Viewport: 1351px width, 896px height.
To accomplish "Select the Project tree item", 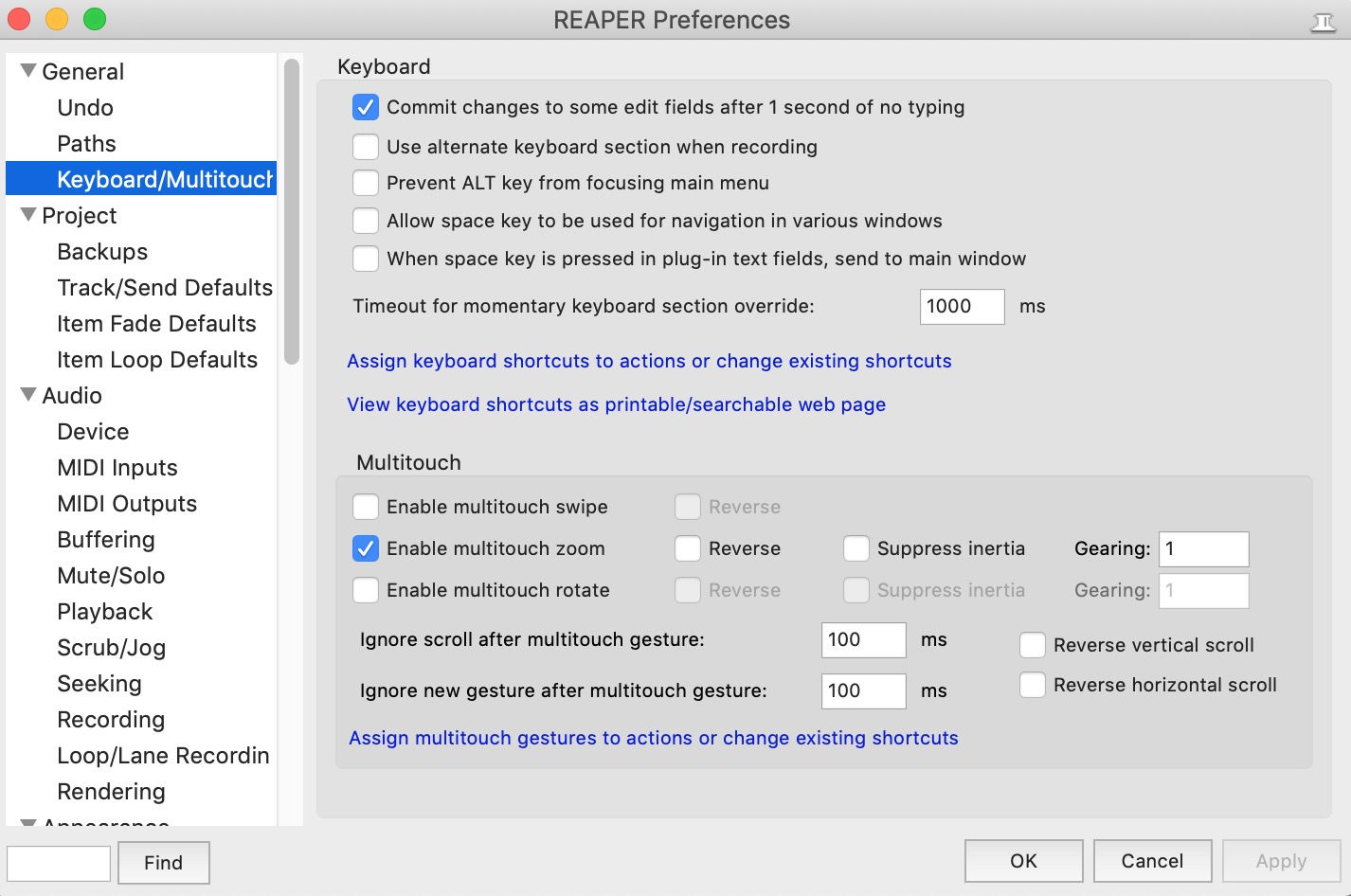I will [x=79, y=216].
